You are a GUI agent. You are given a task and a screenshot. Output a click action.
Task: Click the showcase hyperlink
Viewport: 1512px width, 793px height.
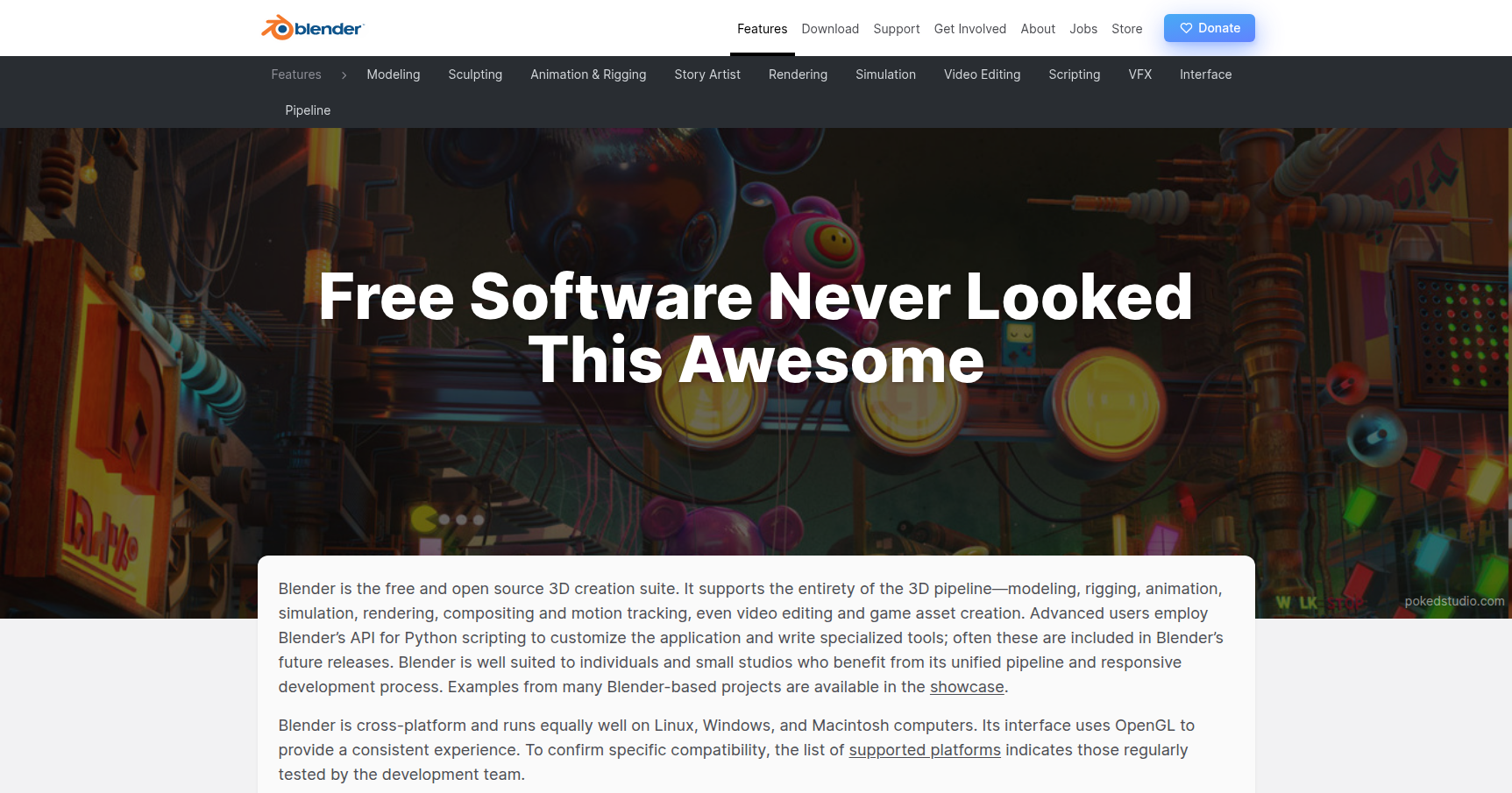click(966, 687)
